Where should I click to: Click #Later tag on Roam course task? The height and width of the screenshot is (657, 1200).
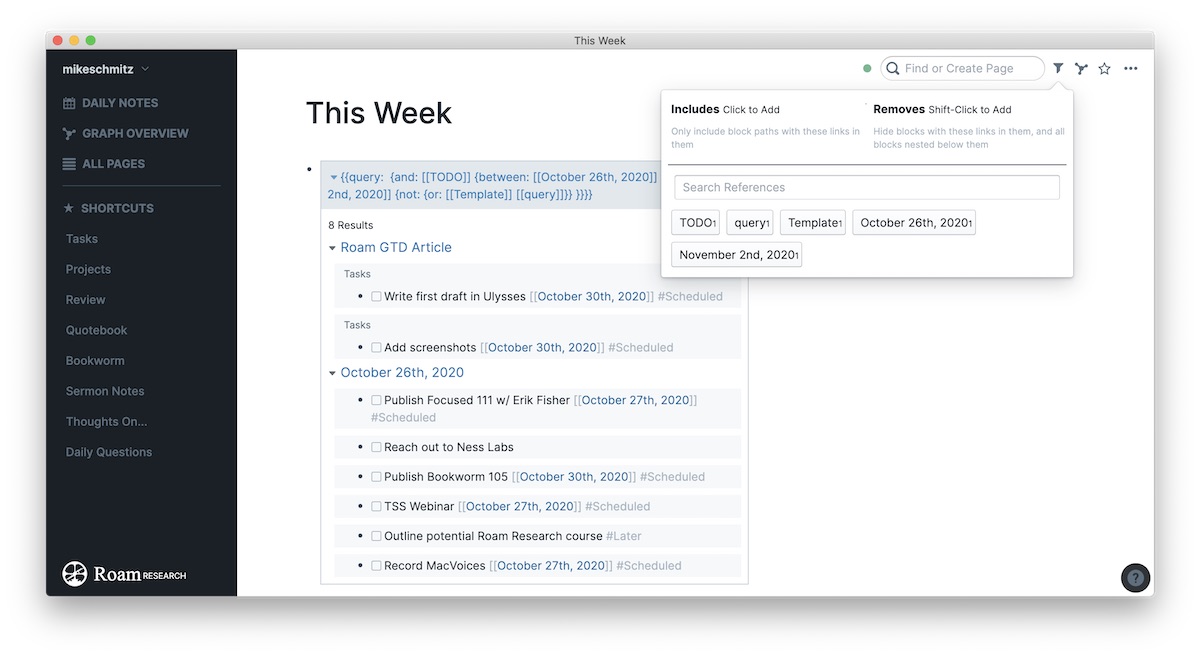(624, 536)
